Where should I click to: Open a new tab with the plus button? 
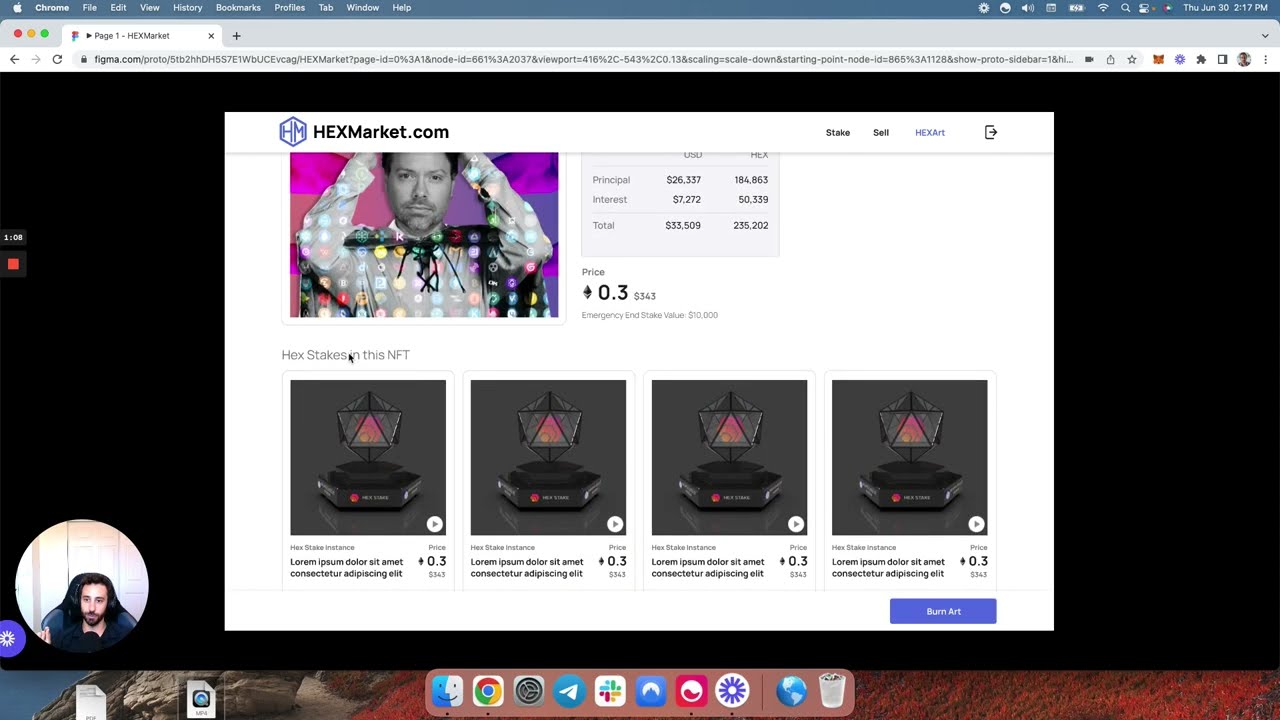(236, 36)
